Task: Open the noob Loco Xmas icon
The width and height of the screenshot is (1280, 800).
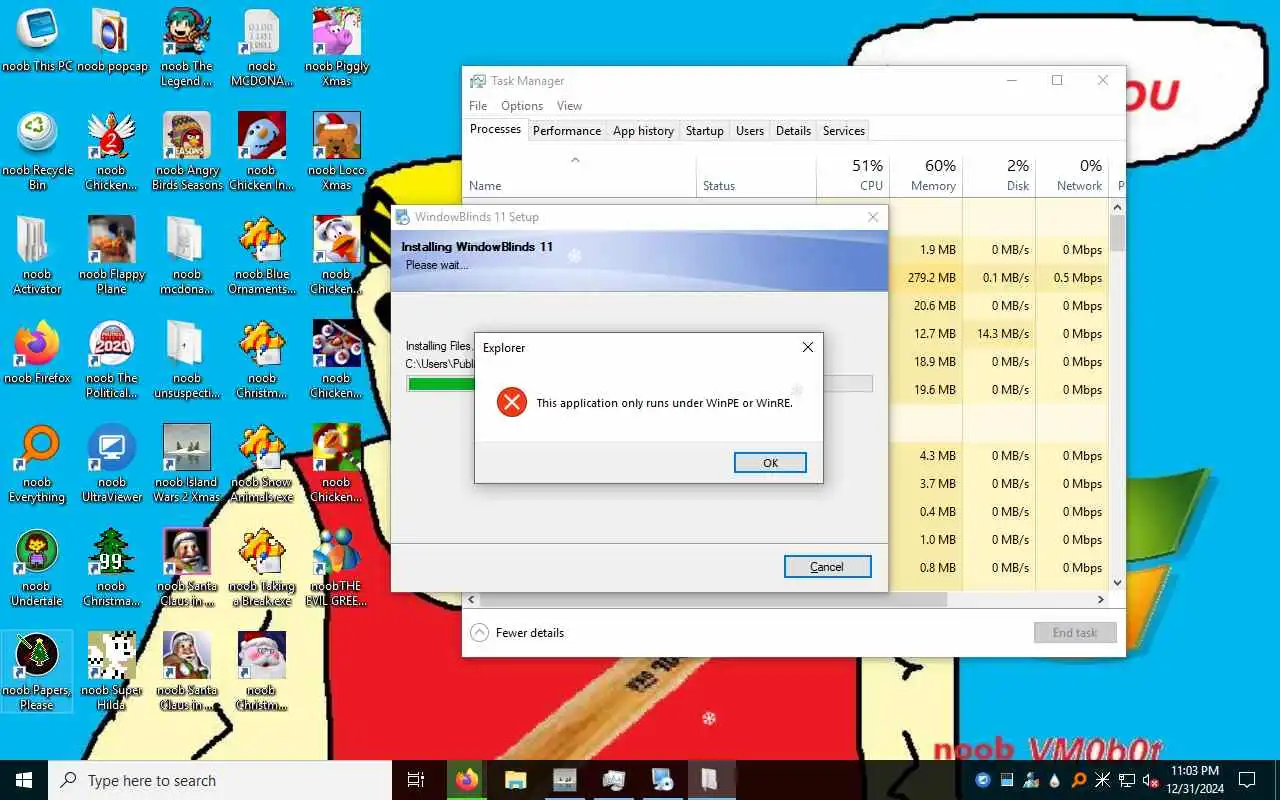Action: click(337, 151)
